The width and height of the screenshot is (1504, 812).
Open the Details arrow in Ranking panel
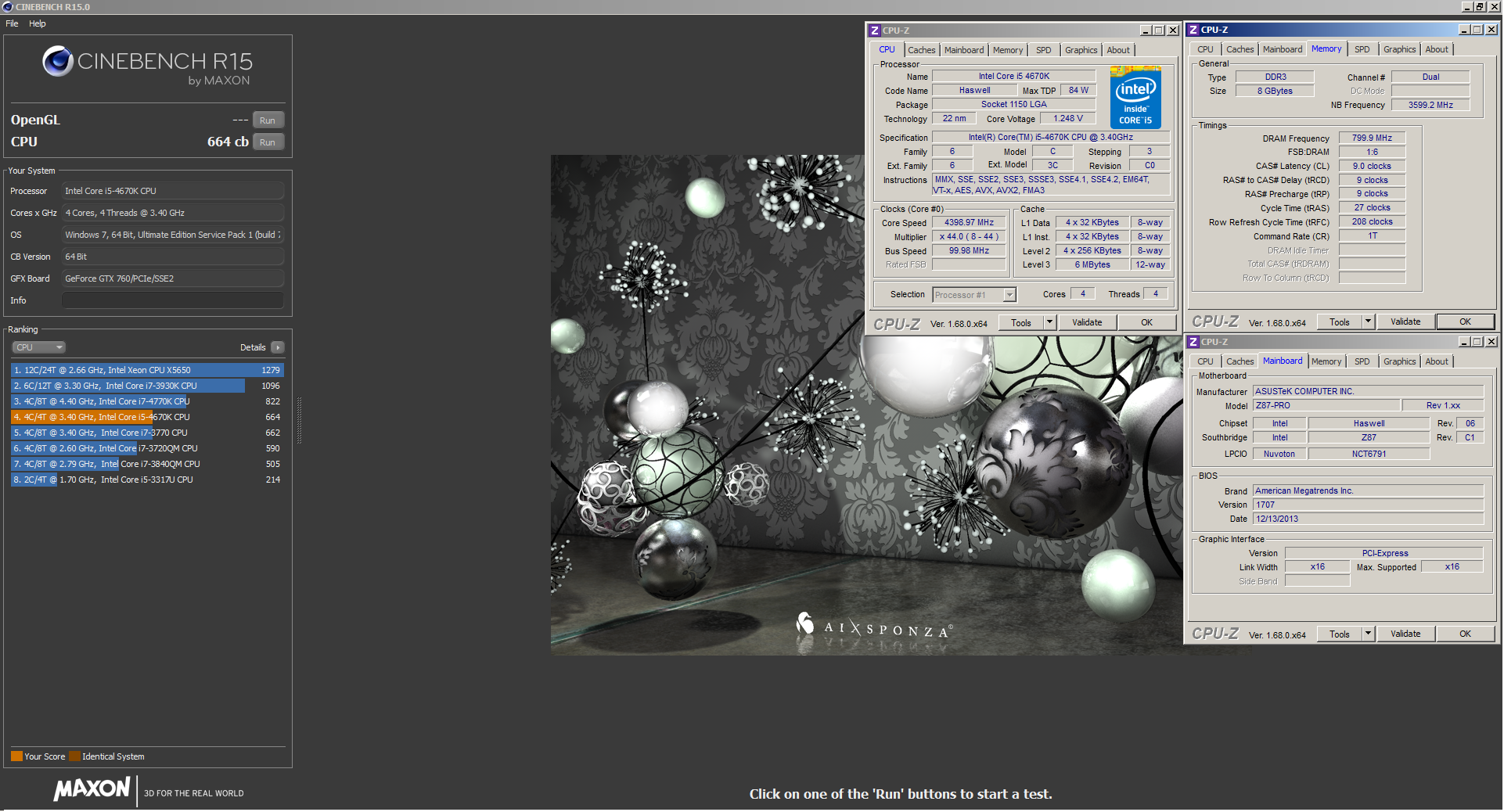click(278, 347)
